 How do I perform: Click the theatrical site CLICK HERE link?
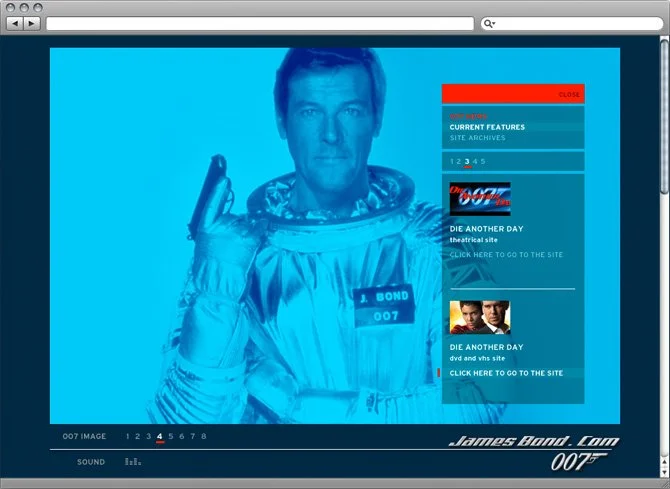(x=506, y=255)
